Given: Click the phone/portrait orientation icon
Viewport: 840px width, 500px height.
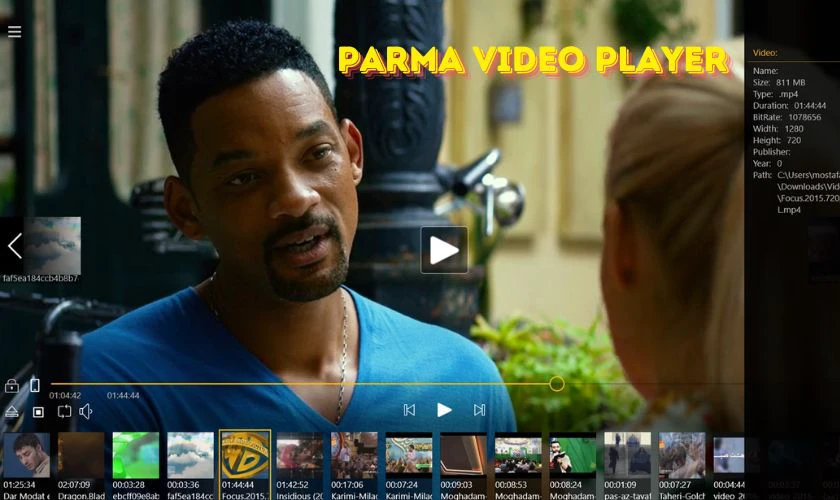Looking at the screenshot, I should tap(35, 385).
